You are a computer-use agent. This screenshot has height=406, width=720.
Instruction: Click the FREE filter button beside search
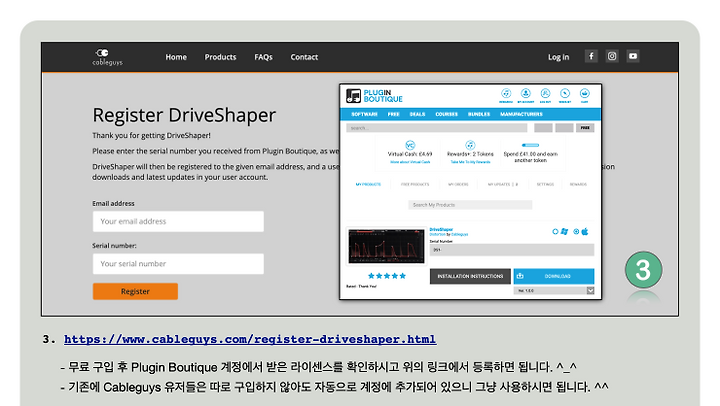click(585, 128)
